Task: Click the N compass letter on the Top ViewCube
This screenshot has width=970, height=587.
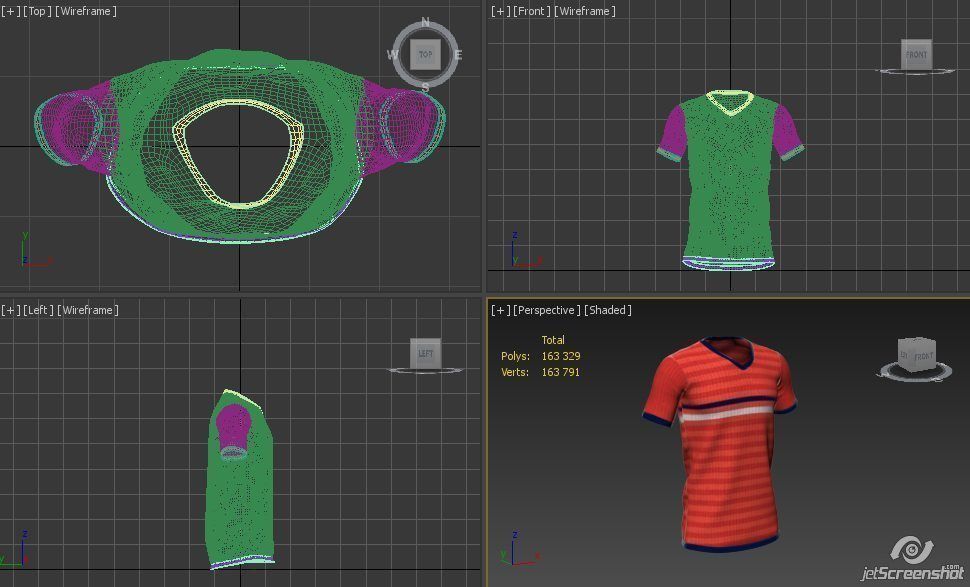Action: (425, 23)
